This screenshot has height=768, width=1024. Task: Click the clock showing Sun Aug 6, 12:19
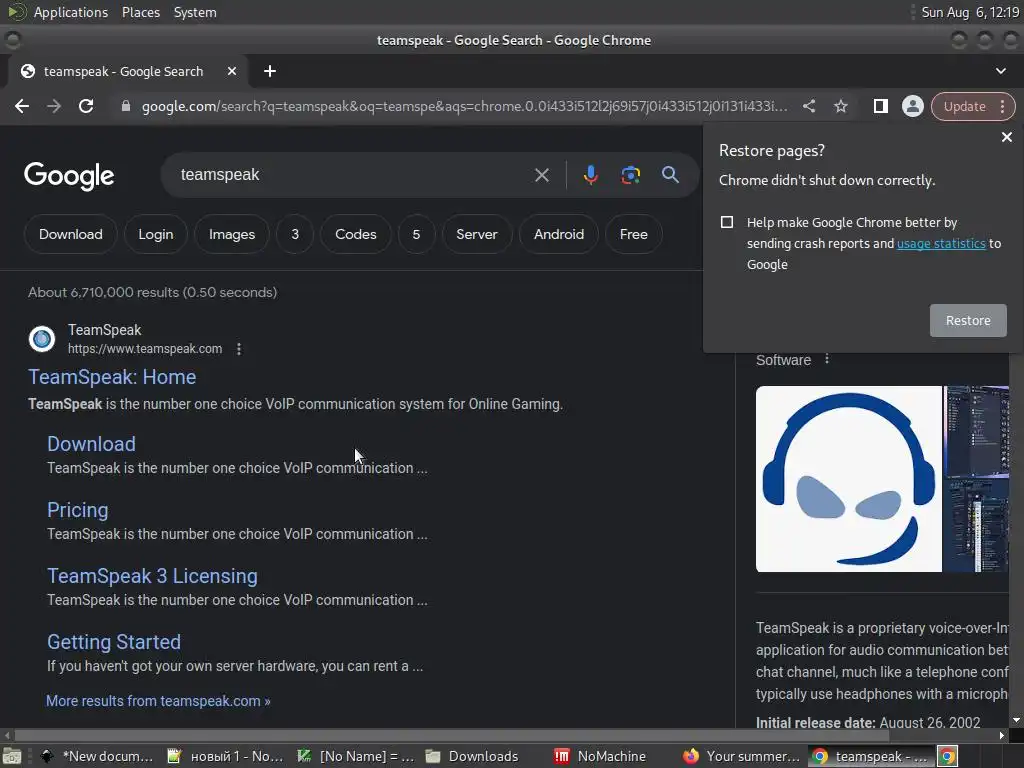pyautogui.click(x=970, y=12)
